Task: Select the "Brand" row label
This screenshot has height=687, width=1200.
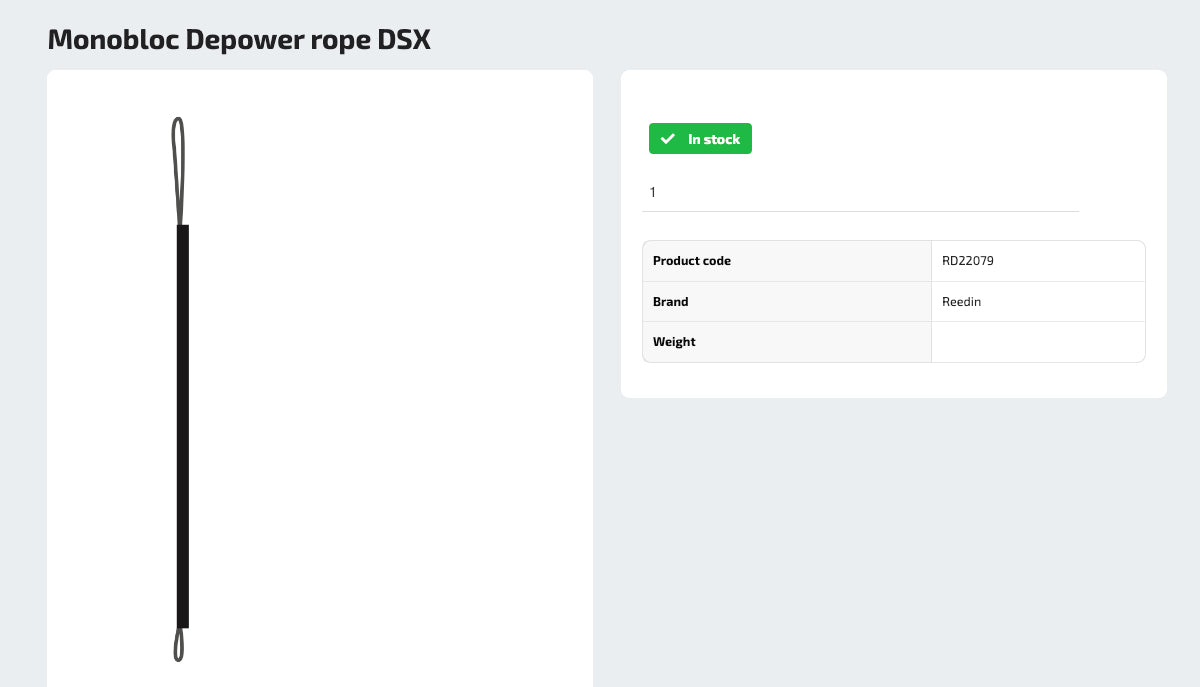Action: 671,302
